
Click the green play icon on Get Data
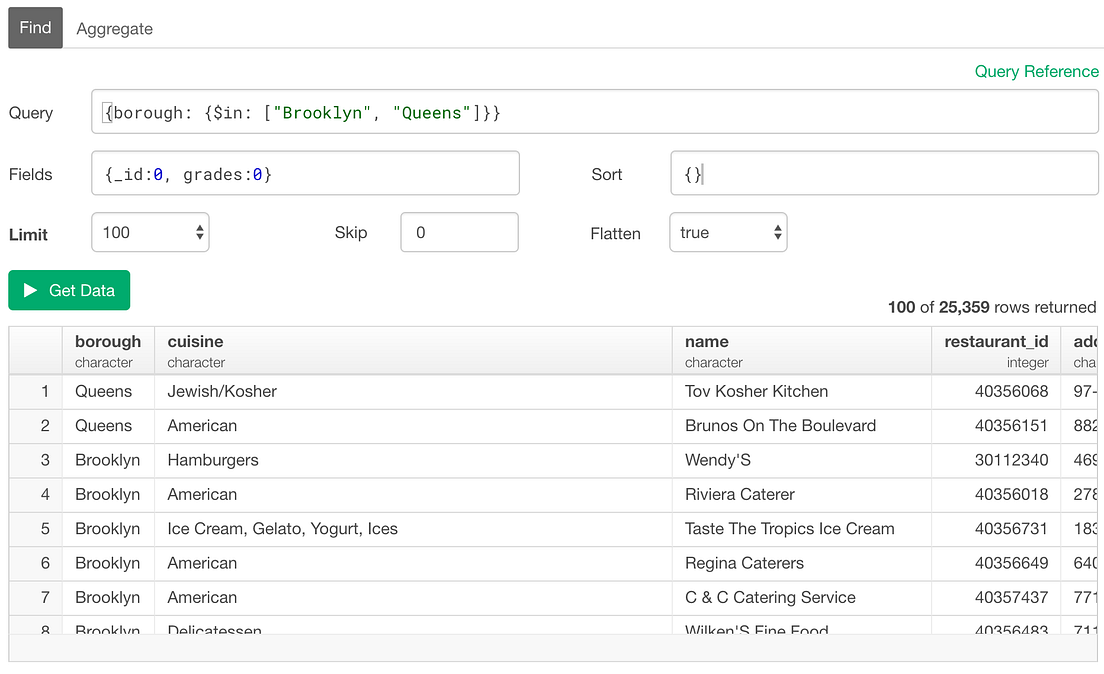(x=32, y=290)
